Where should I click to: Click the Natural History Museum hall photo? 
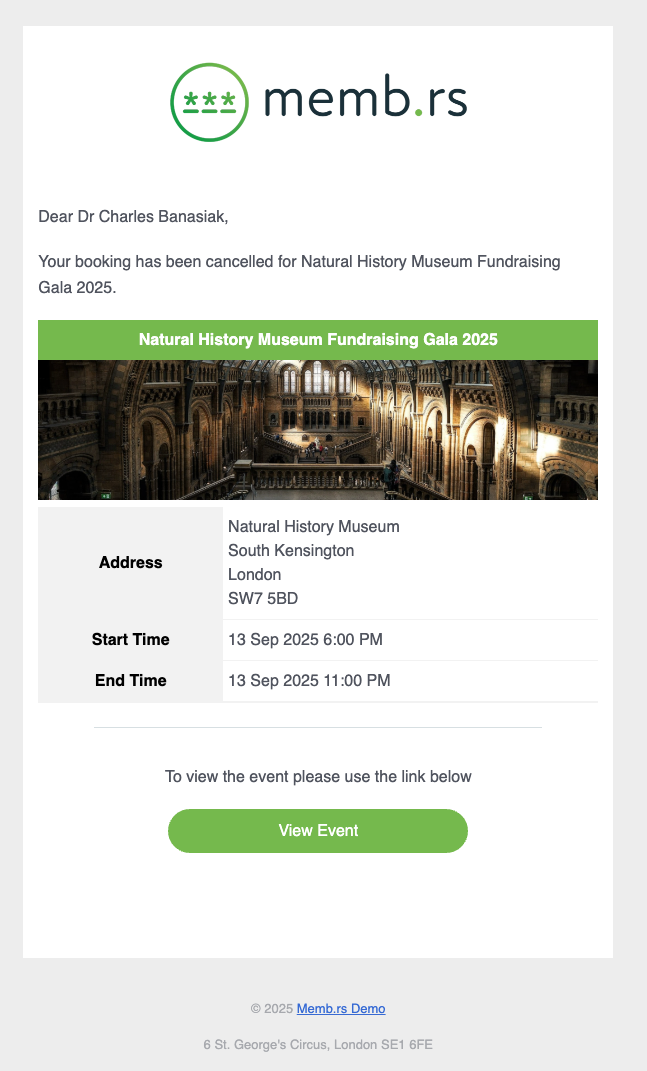(x=318, y=430)
